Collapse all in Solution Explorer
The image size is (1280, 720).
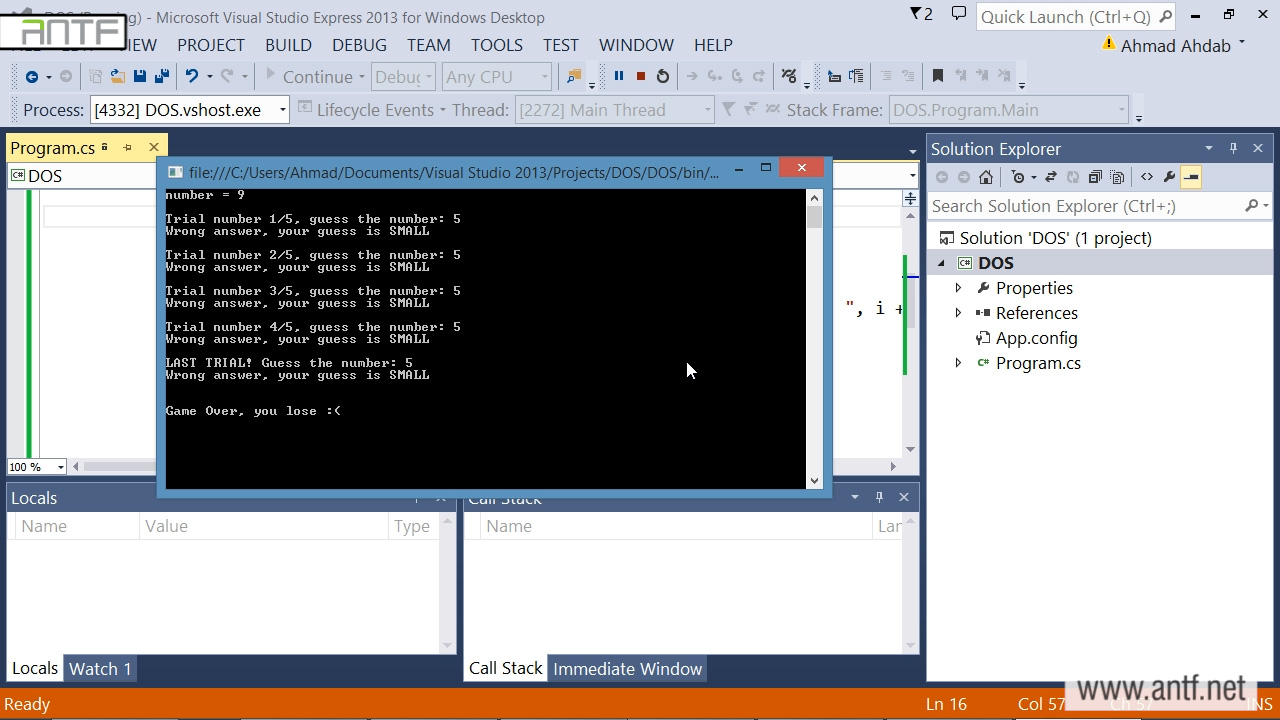pos(1095,177)
